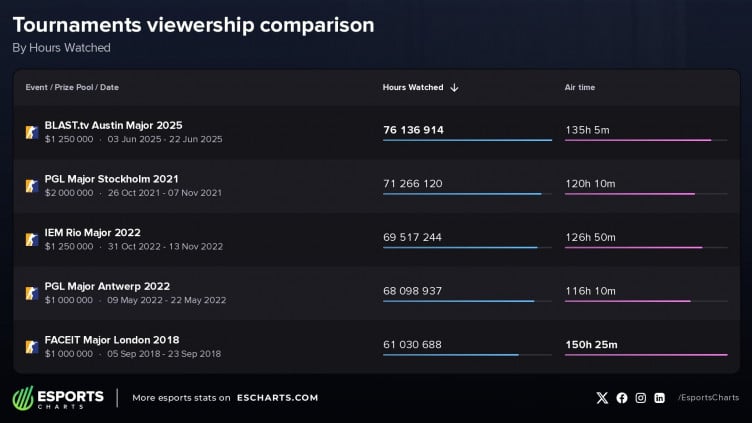The width and height of the screenshot is (752, 423).
Task: Open the BLAST.tv Austin Major 2025 title
Action: [x=113, y=125]
